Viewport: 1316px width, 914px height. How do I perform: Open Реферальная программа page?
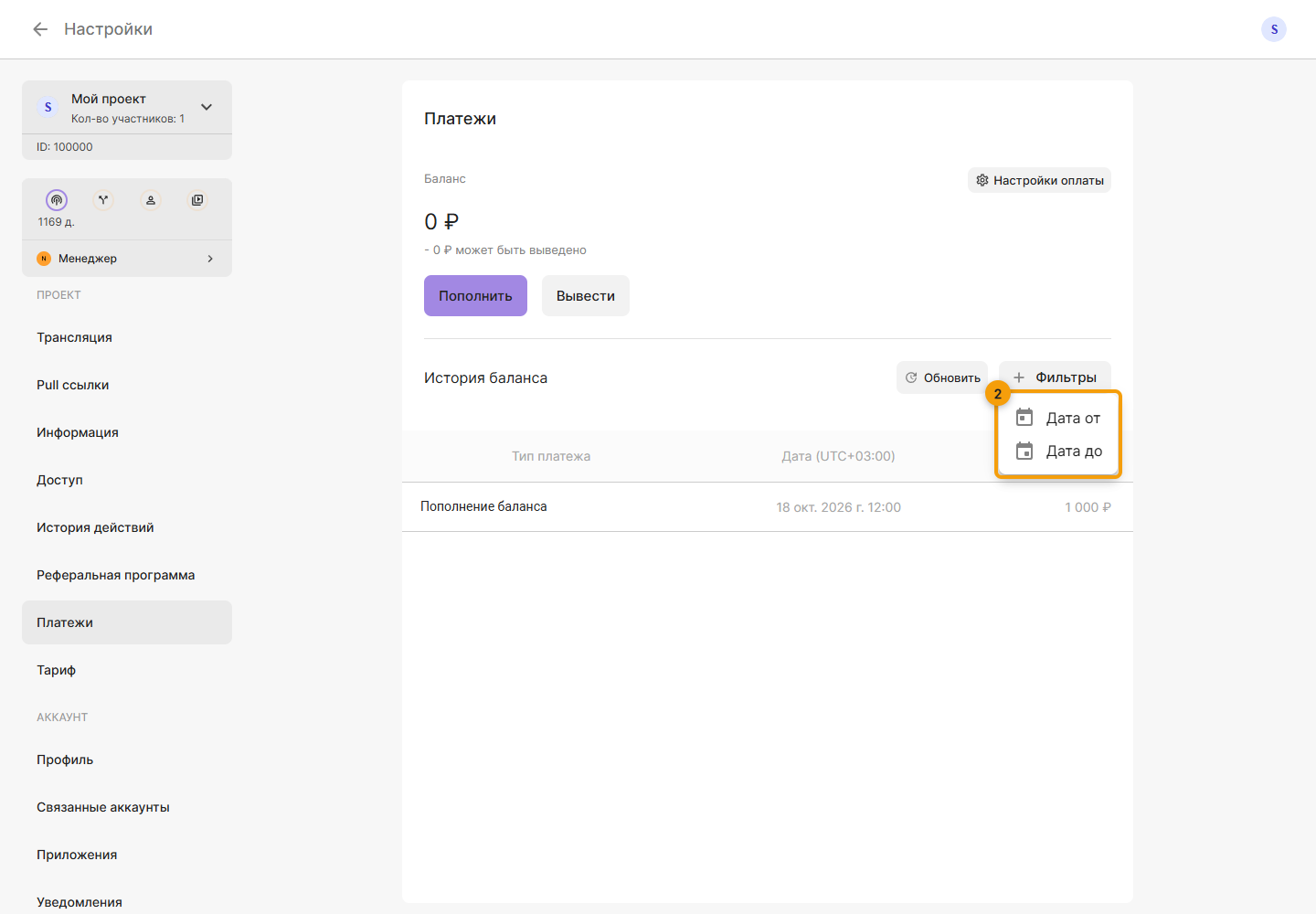point(127,575)
